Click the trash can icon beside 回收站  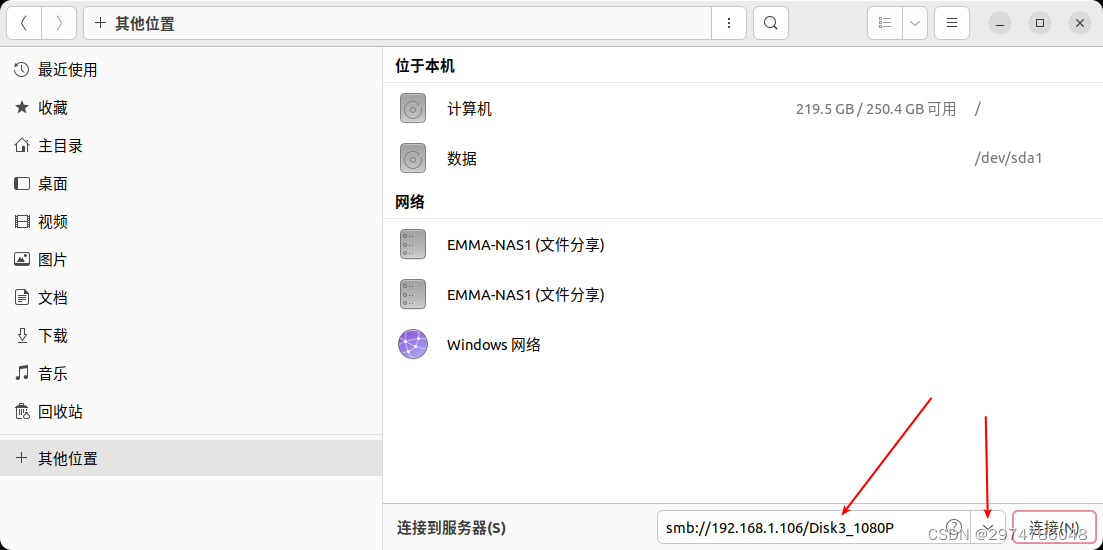(x=22, y=411)
